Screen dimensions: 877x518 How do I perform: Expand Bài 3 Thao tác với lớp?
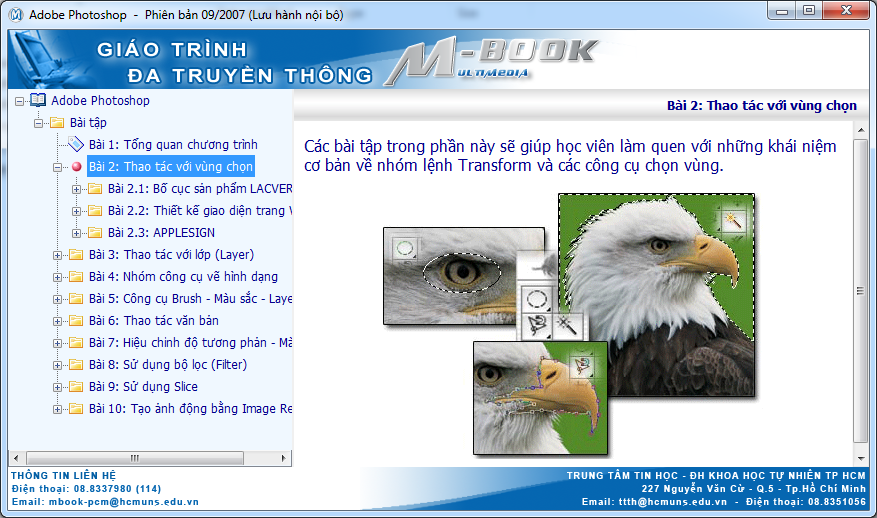57,255
